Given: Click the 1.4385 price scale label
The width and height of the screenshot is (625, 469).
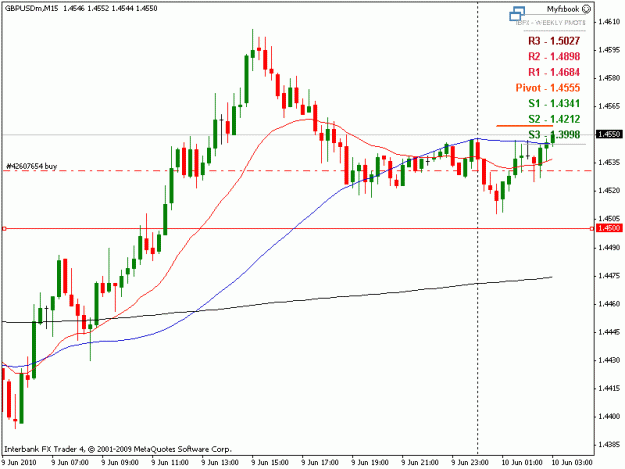Looking at the screenshot, I should click(609, 444).
